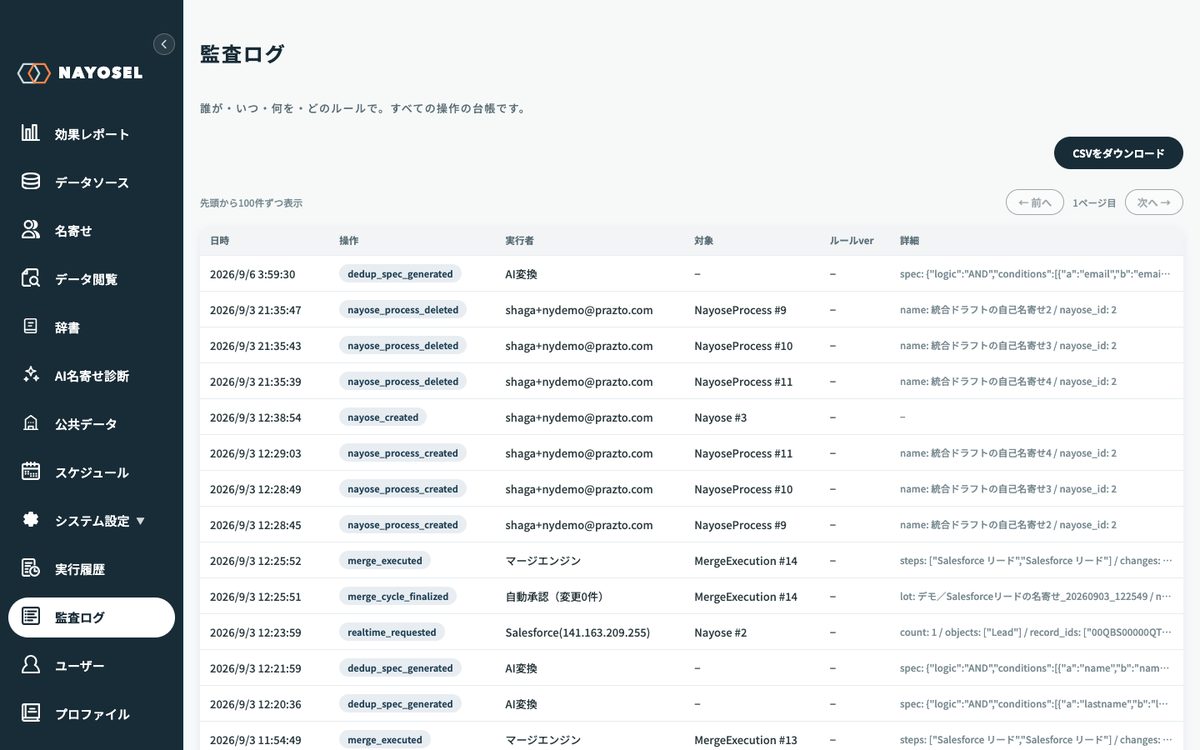Open スケジュール menu item
Image resolution: width=1200 pixels, height=750 pixels.
pos(91,472)
